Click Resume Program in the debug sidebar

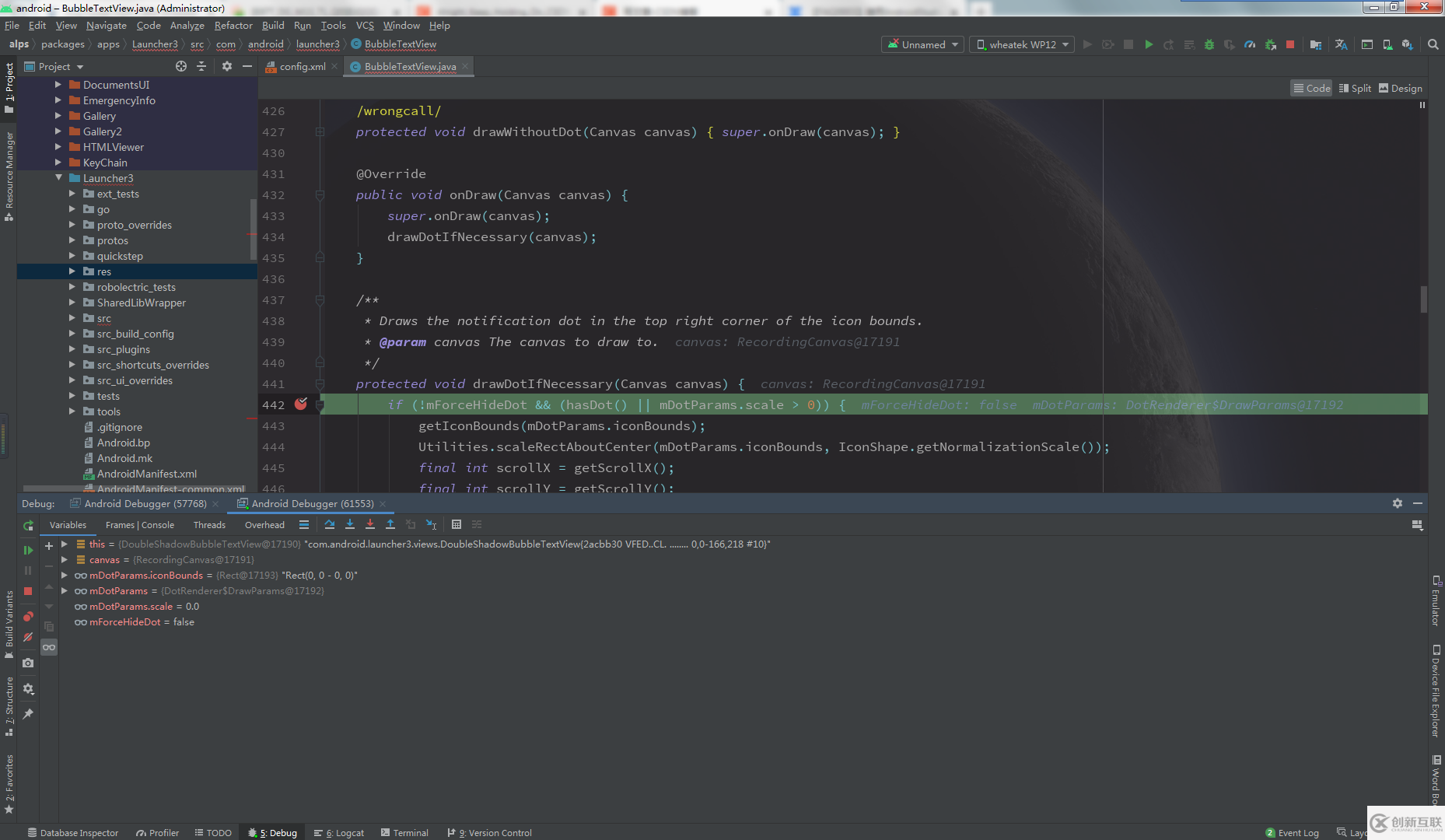[x=28, y=551]
